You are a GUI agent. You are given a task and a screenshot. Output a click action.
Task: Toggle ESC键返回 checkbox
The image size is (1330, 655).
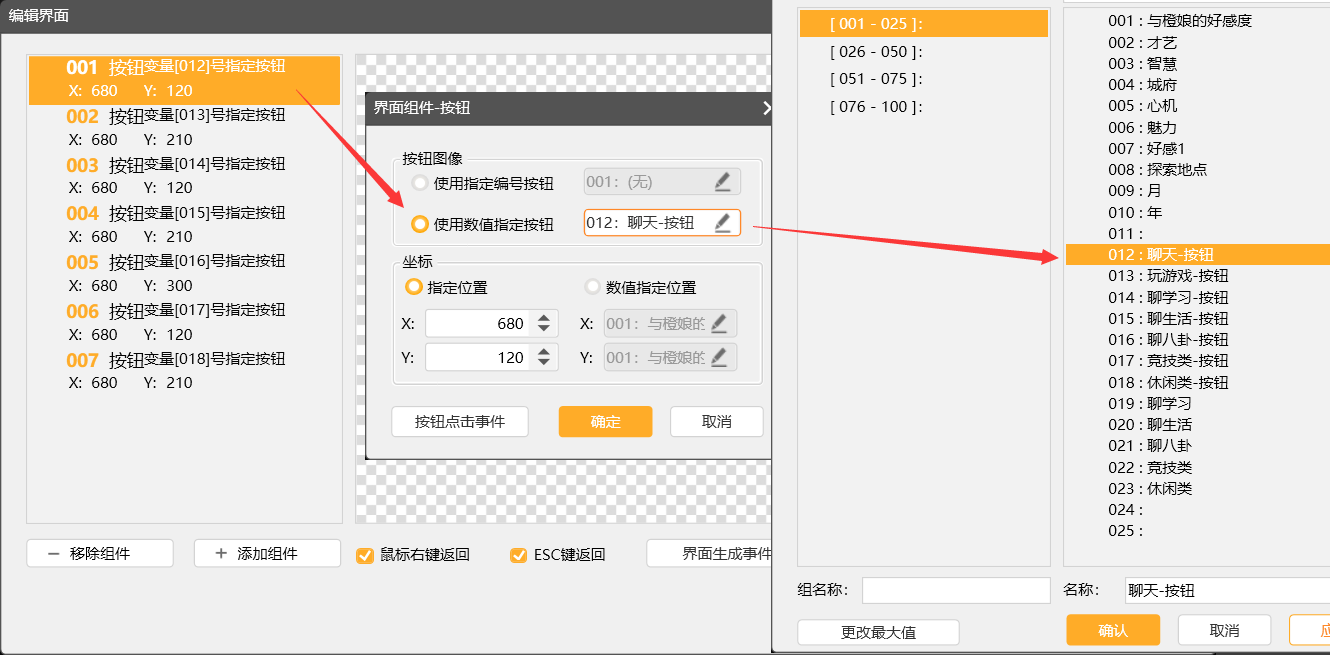click(518, 555)
